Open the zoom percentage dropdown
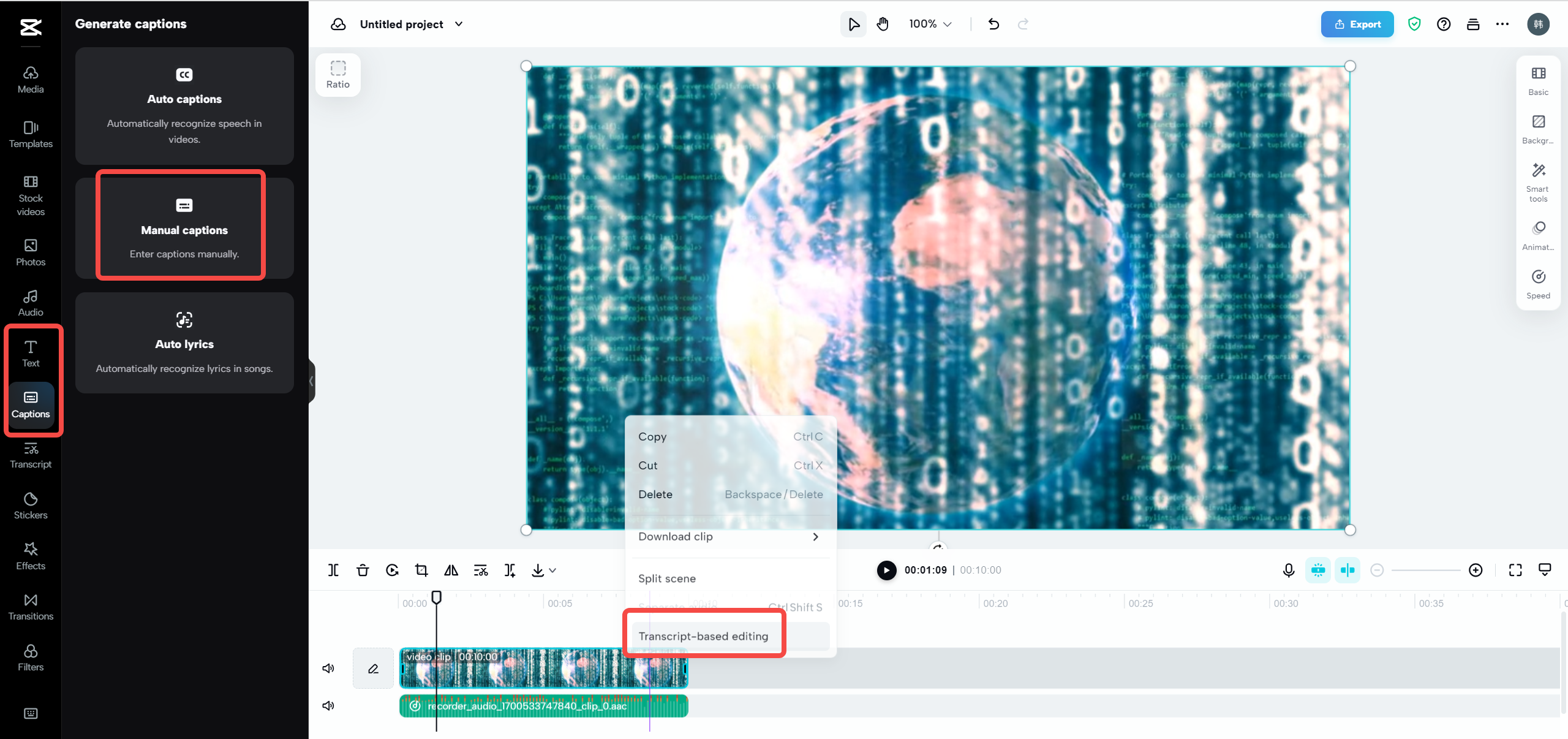The width and height of the screenshot is (1568, 739). 929,24
